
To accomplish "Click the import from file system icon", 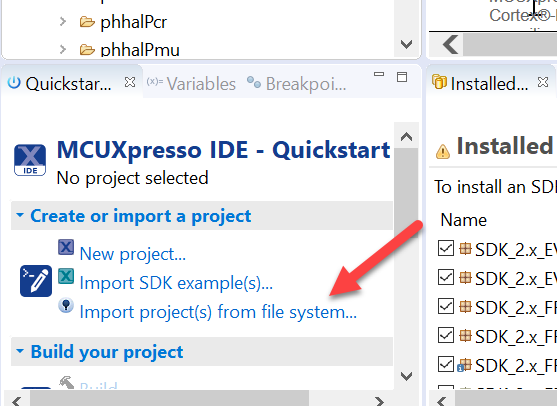I will pos(66,305).
